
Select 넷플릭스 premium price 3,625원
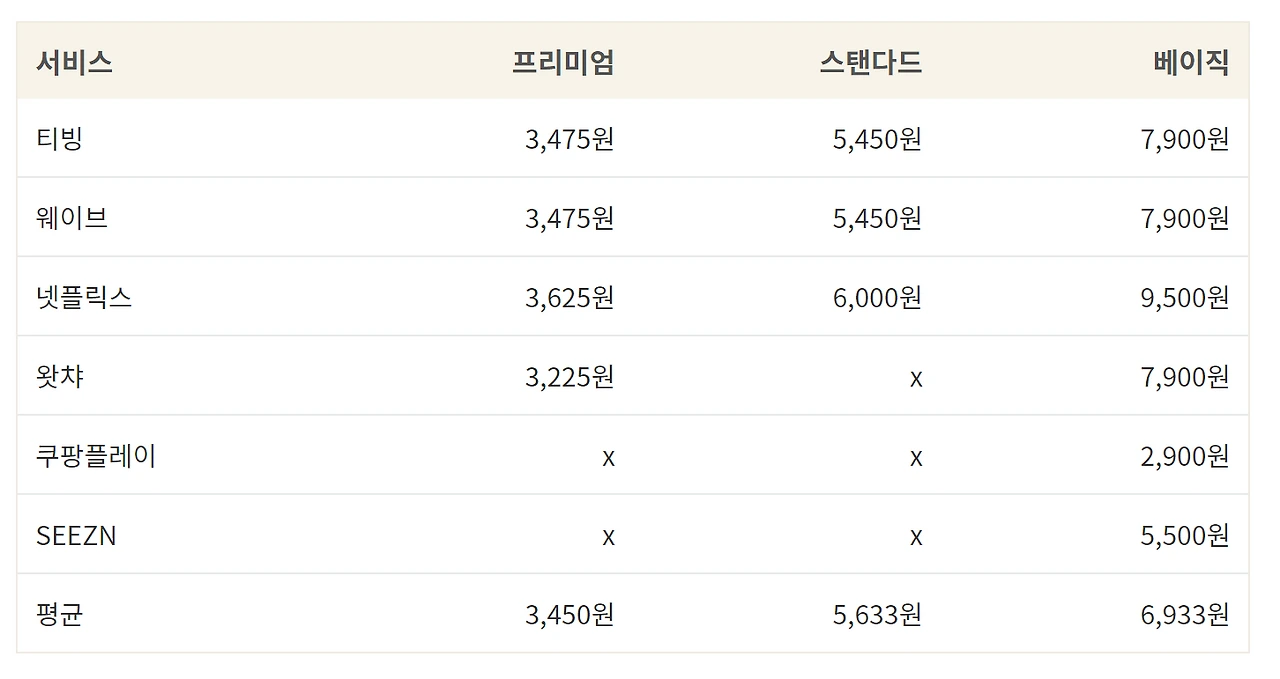pyautogui.click(x=570, y=297)
